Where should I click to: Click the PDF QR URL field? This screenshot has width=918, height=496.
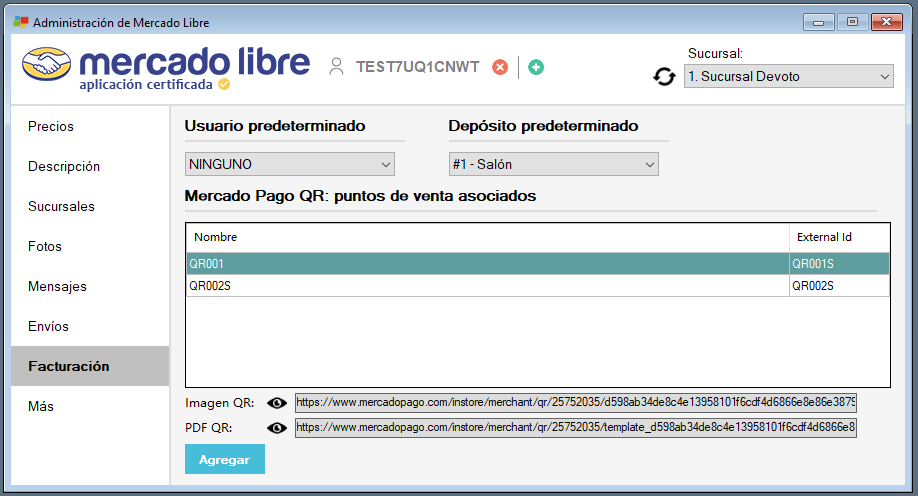[576, 427]
